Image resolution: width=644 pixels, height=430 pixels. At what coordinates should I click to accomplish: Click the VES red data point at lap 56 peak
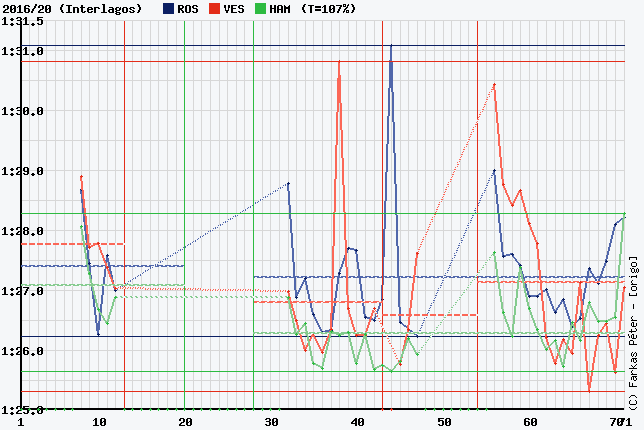(x=494, y=85)
